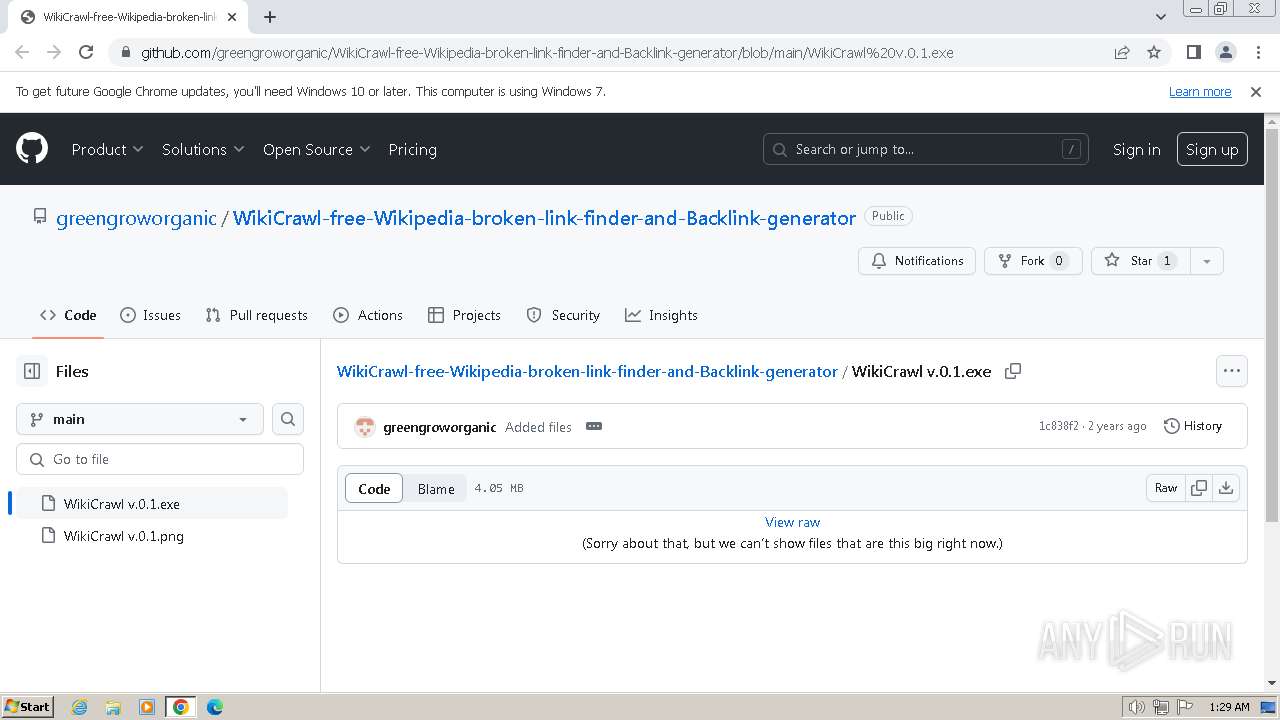Image resolution: width=1280 pixels, height=720 pixels.
Task: Bookmark this page with the star icon
Action: click(x=1154, y=52)
